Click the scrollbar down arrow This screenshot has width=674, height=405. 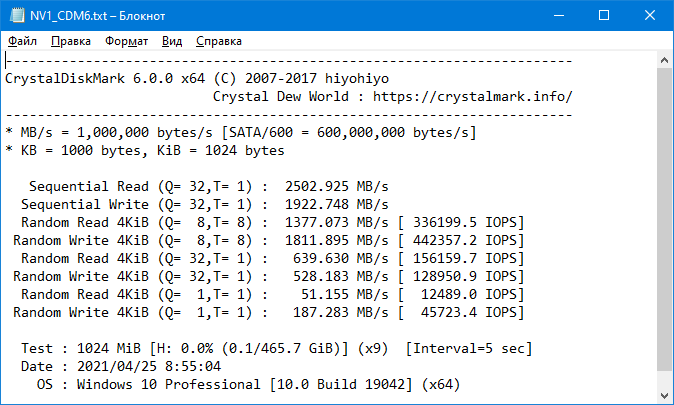[x=664, y=395]
